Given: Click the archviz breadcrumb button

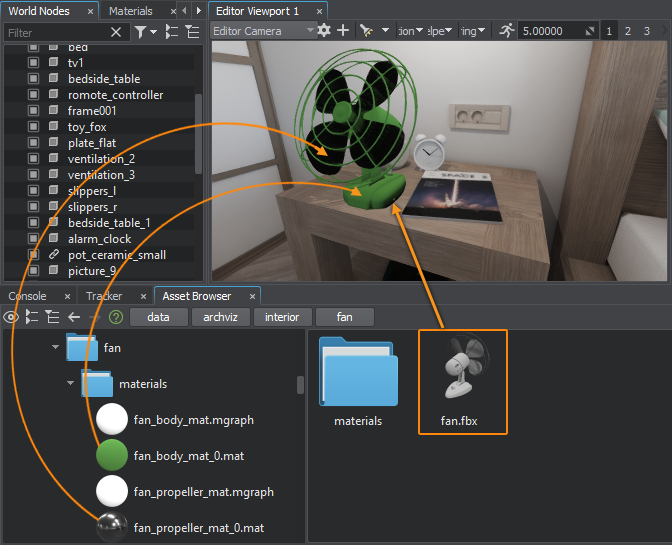Looking at the screenshot, I should point(220,317).
